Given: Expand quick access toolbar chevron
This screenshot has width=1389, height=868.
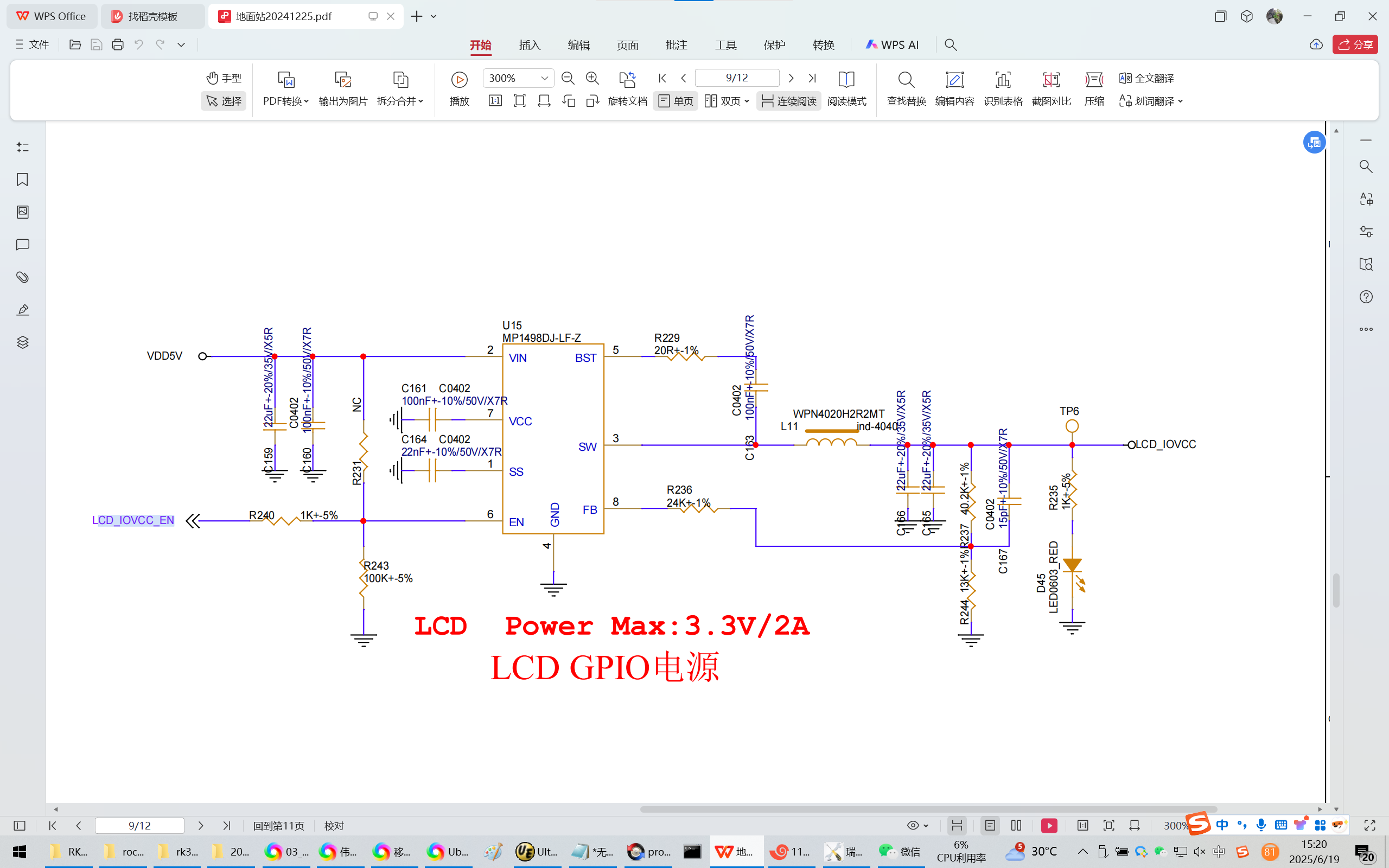Looking at the screenshot, I should click(x=181, y=45).
